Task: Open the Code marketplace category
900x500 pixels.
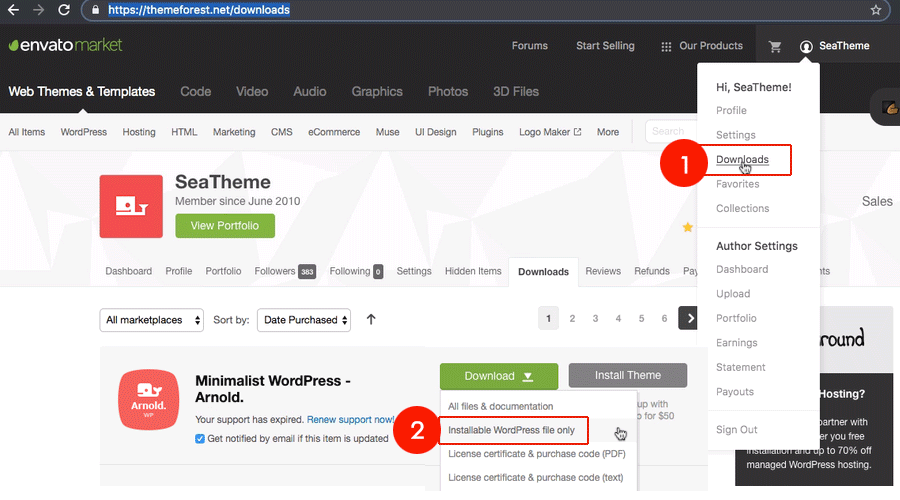Action: coord(196,91)
